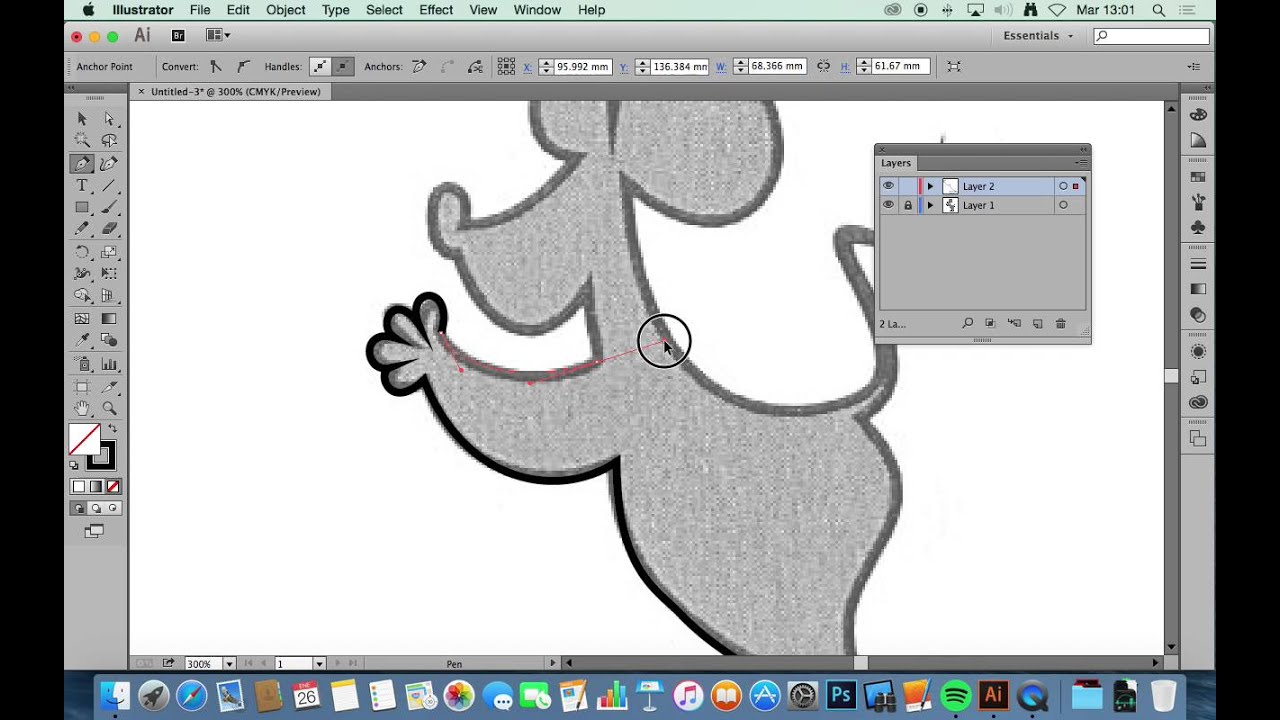
Task: Select the Rotate tool
Action: (82, 252)
